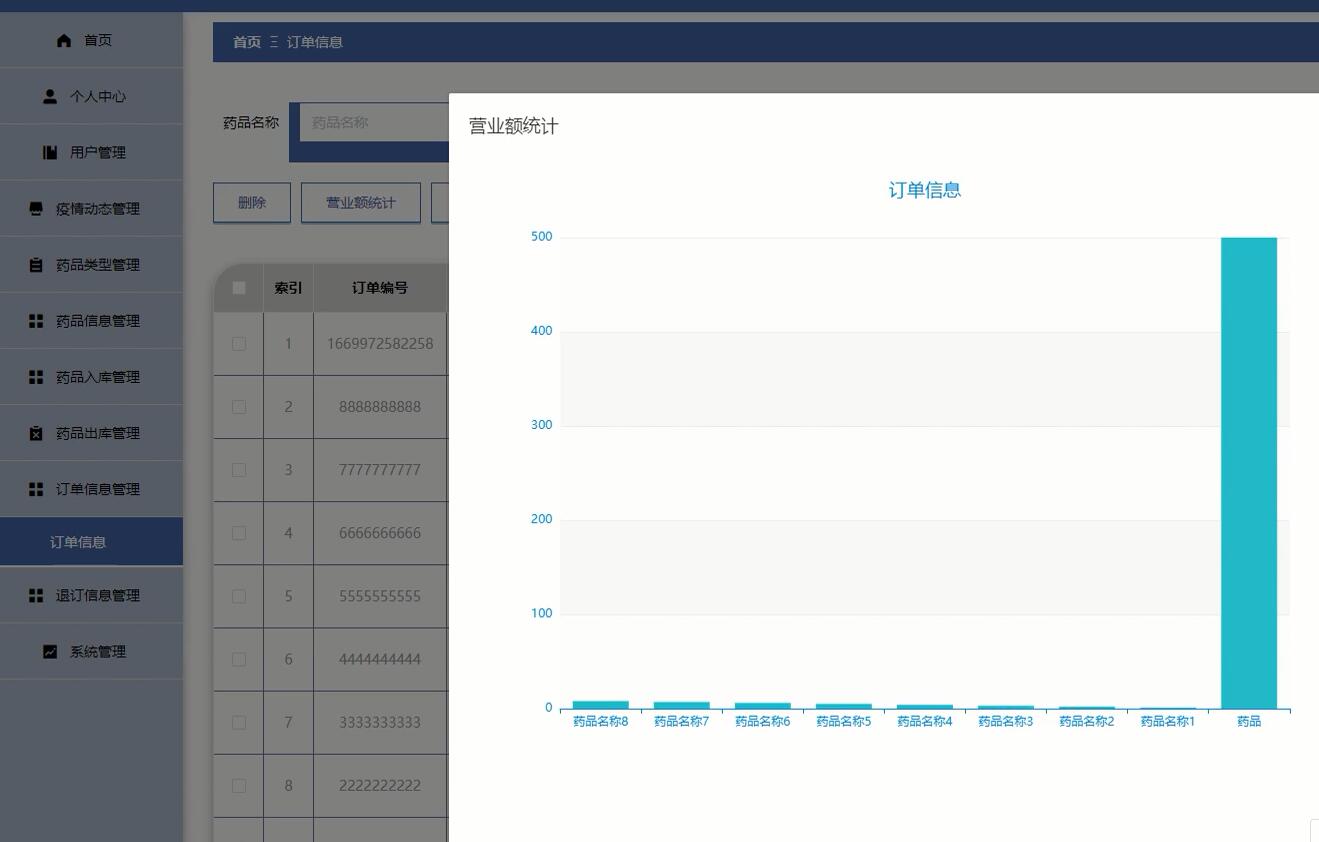Click the grid icon beside 退订信息管理
This screenshot has height=842, width=1319.
point(36,595)
